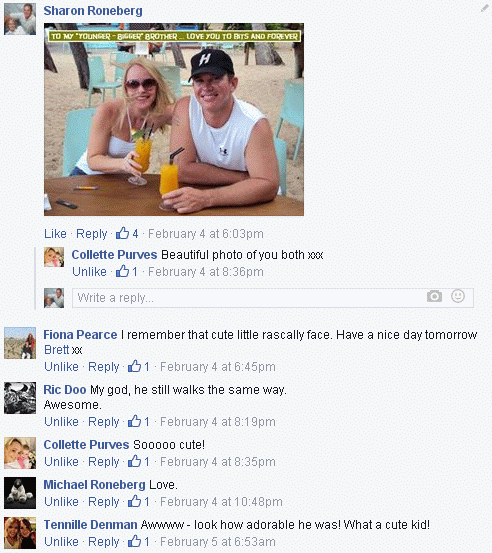Open Ric Doo's profile picture
492x553 pixels.
(x=20, y=398)
